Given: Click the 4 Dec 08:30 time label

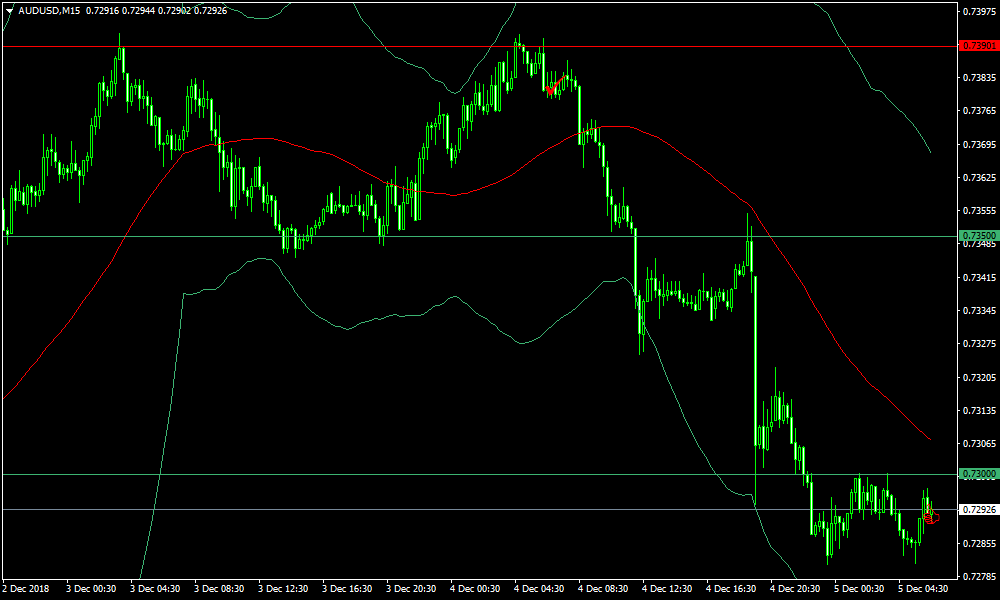Looking at the screenshot, I should click(603, 589).
